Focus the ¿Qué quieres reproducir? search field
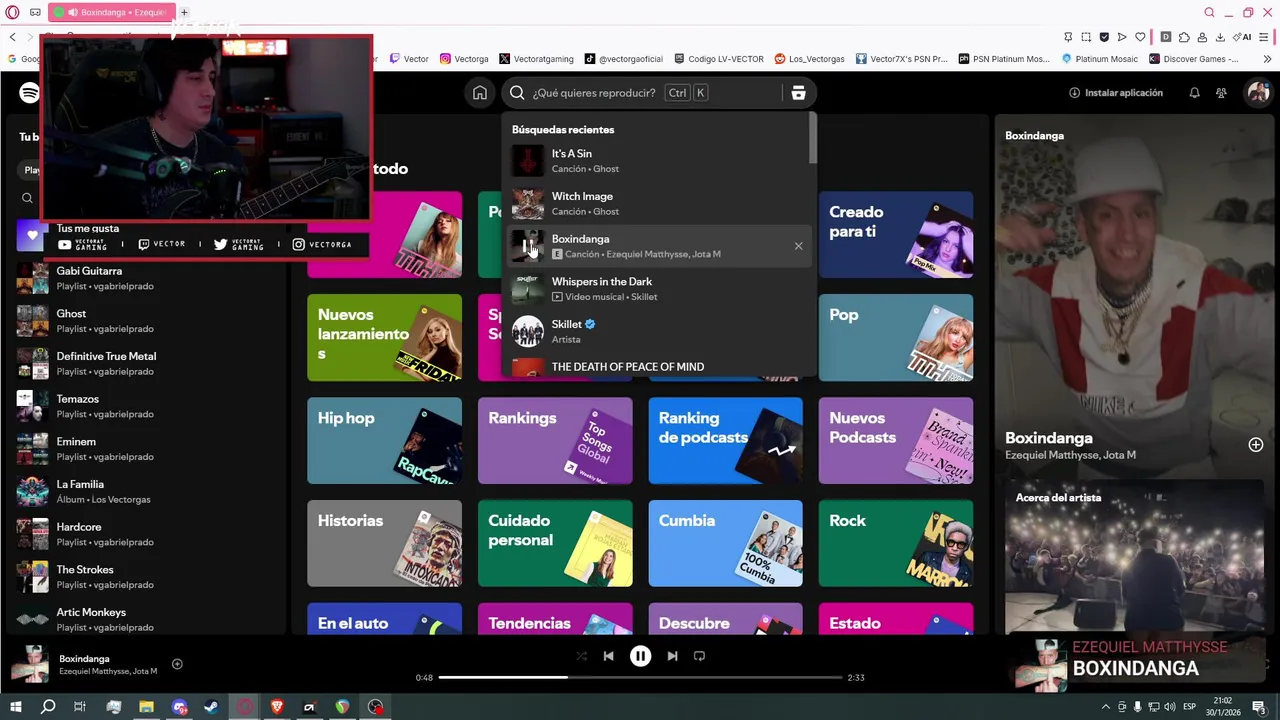1280x720 pixels. (658, 93)
